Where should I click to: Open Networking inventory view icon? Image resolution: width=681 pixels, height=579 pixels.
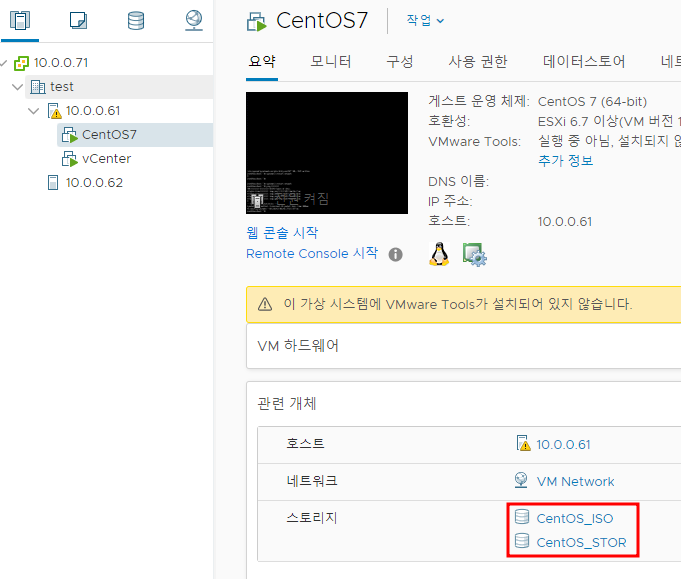click(x=194, y=20)
